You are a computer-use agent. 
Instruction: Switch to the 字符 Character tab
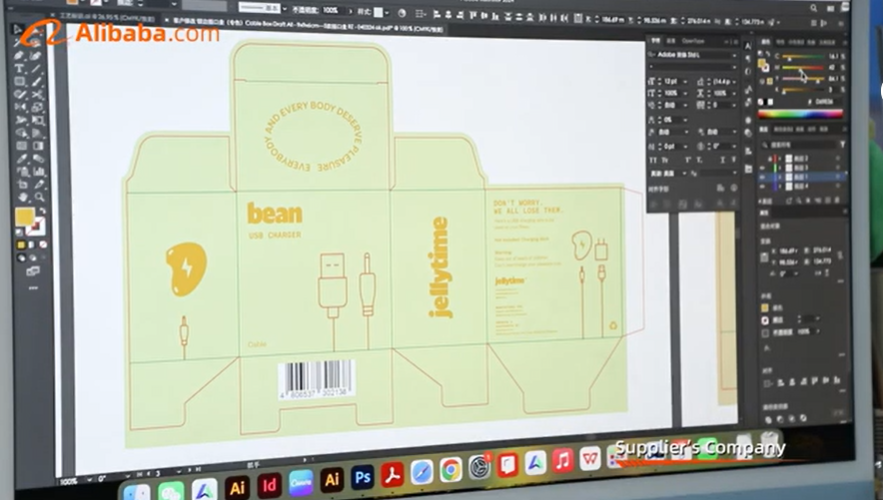(x=655, y=41)
